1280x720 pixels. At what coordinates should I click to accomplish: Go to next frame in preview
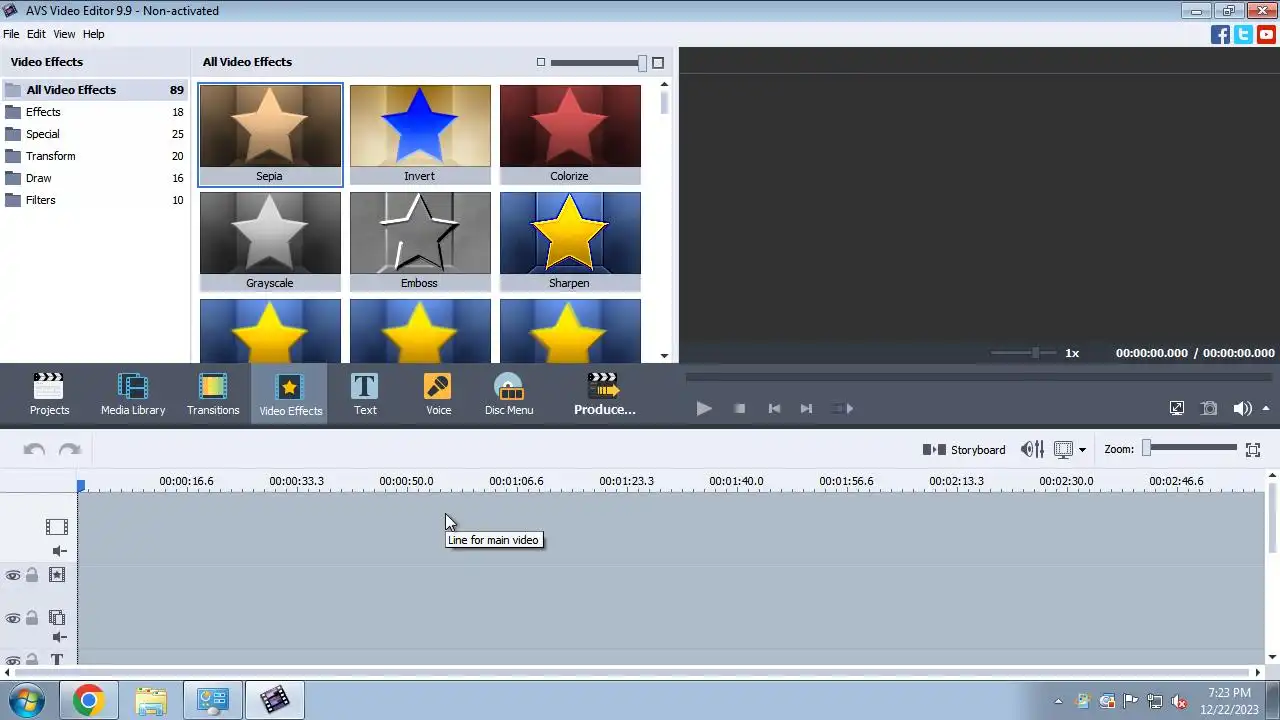click(806, 408)
